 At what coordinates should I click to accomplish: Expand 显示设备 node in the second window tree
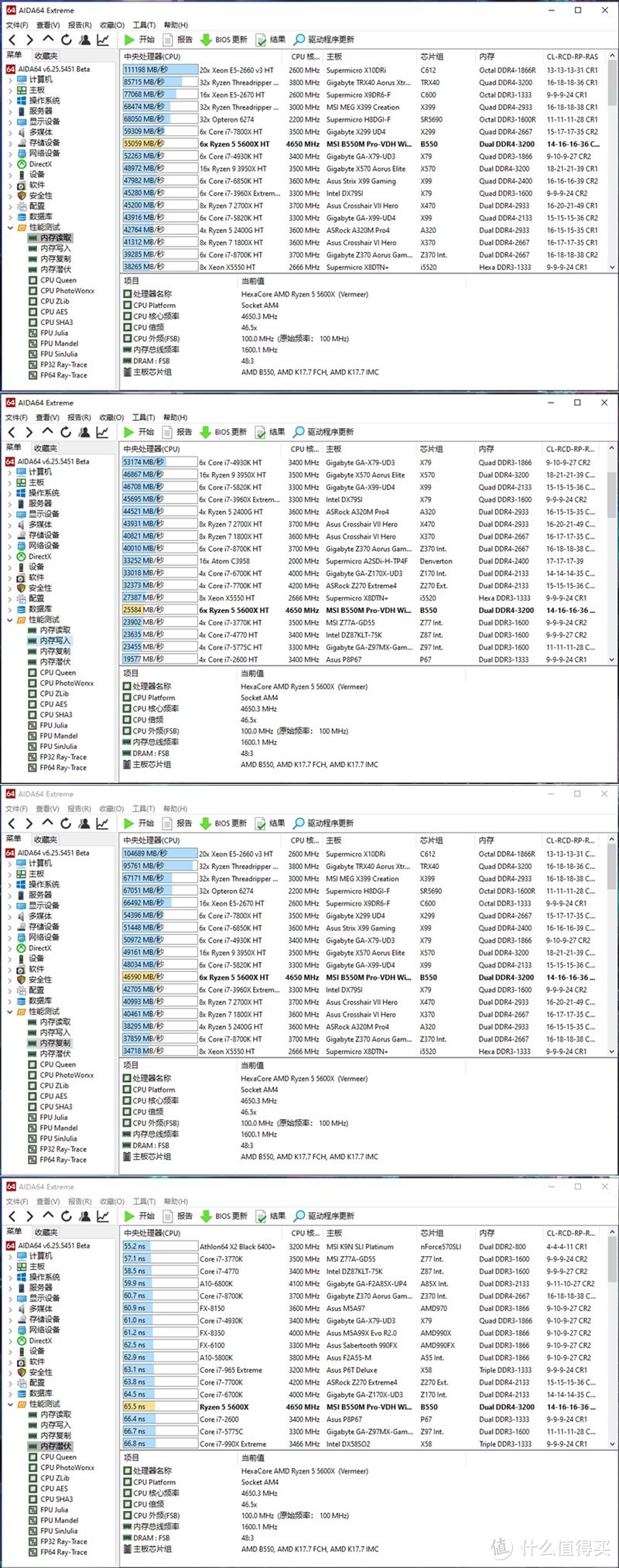coord(10,514)
